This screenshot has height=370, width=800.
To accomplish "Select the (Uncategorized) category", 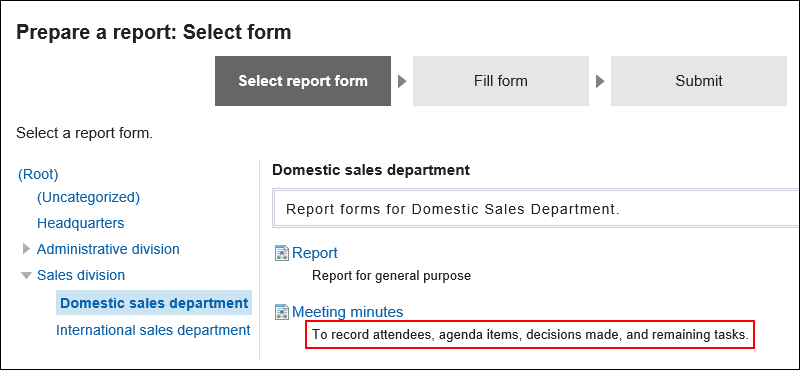I will (x=88, y=198).
